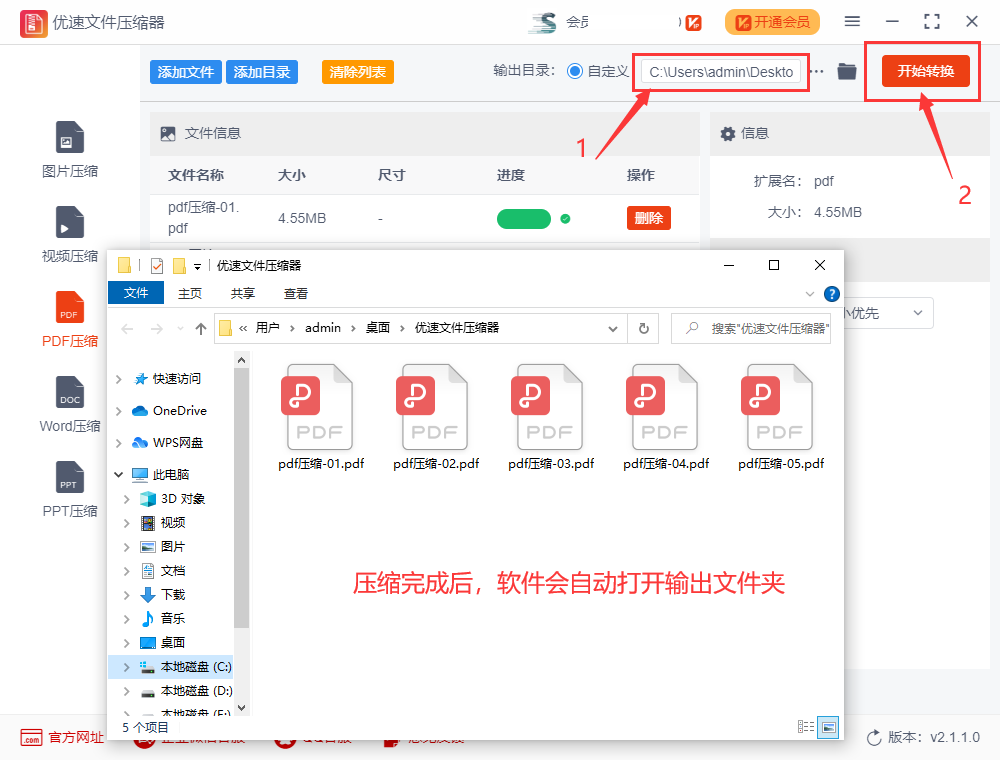Select 图片压缩 in the sidebar
1000x760 pixels.
pos(68,150)
